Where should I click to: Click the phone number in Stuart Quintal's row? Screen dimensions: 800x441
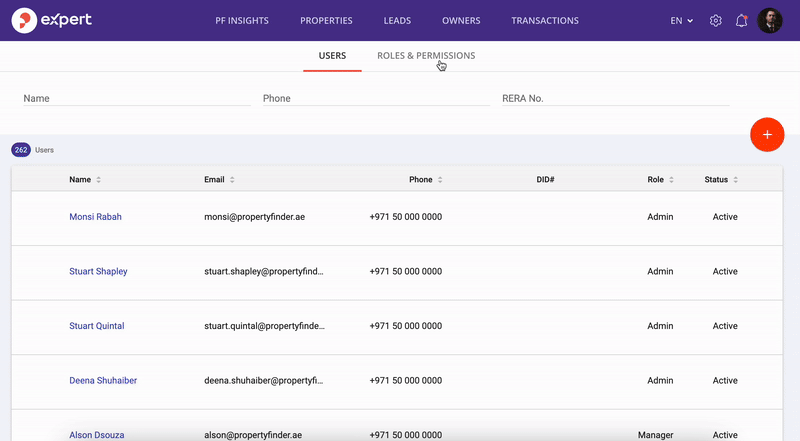[x=406, y=326]
